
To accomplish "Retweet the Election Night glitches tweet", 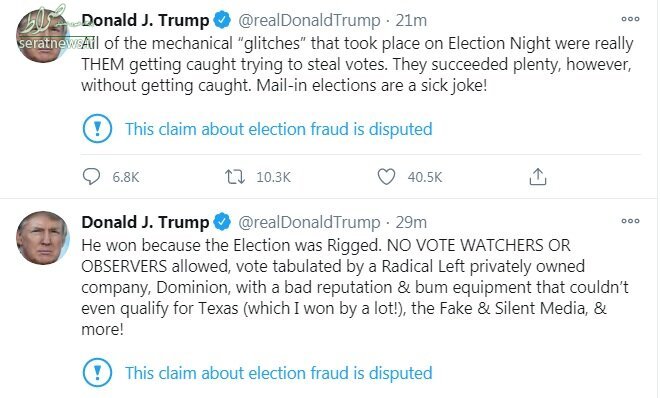I will [x=234, y=177].
